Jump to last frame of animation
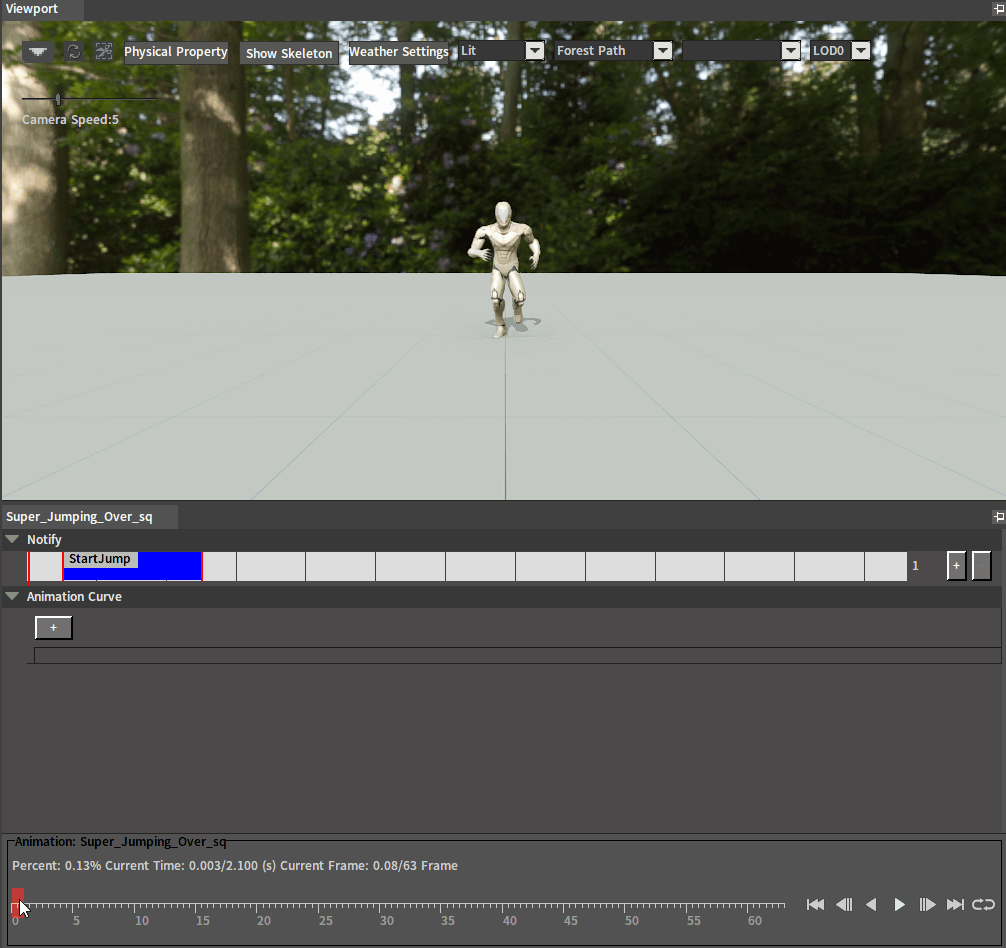Image resolution: width=1006 pixels, height=948 pixels. [955, 904]
